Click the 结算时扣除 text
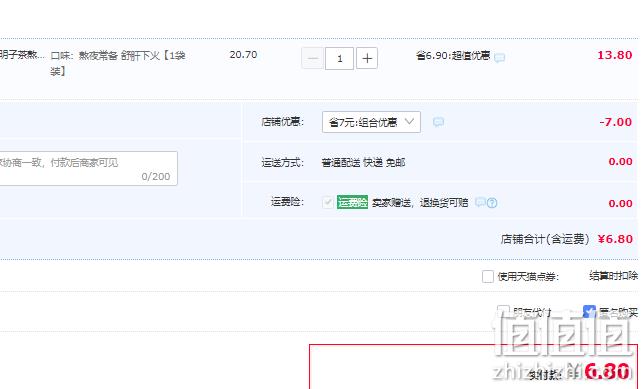 (613, 276)
